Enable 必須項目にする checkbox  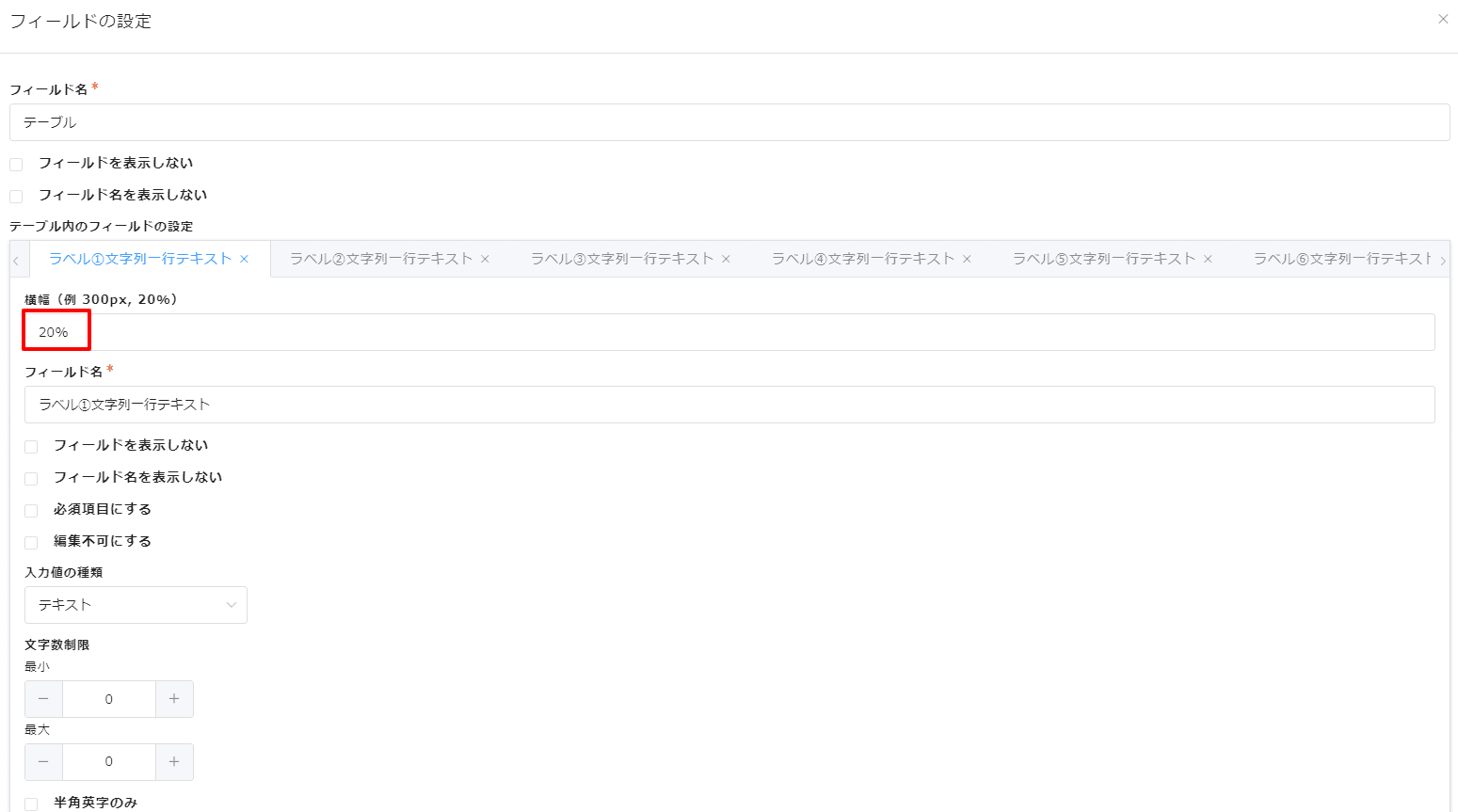31,511
